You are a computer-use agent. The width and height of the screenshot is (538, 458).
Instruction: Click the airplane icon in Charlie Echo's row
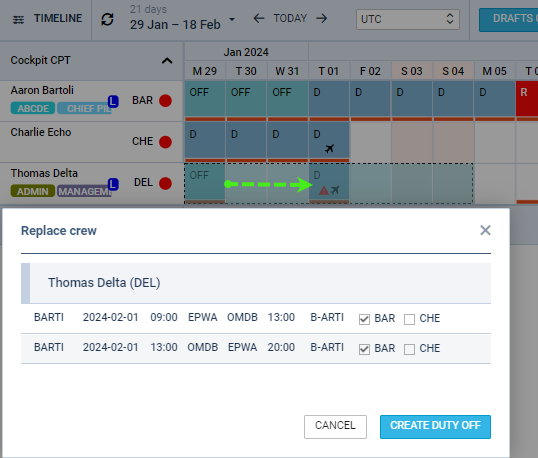pyautogui.click(x=329, y=149)
